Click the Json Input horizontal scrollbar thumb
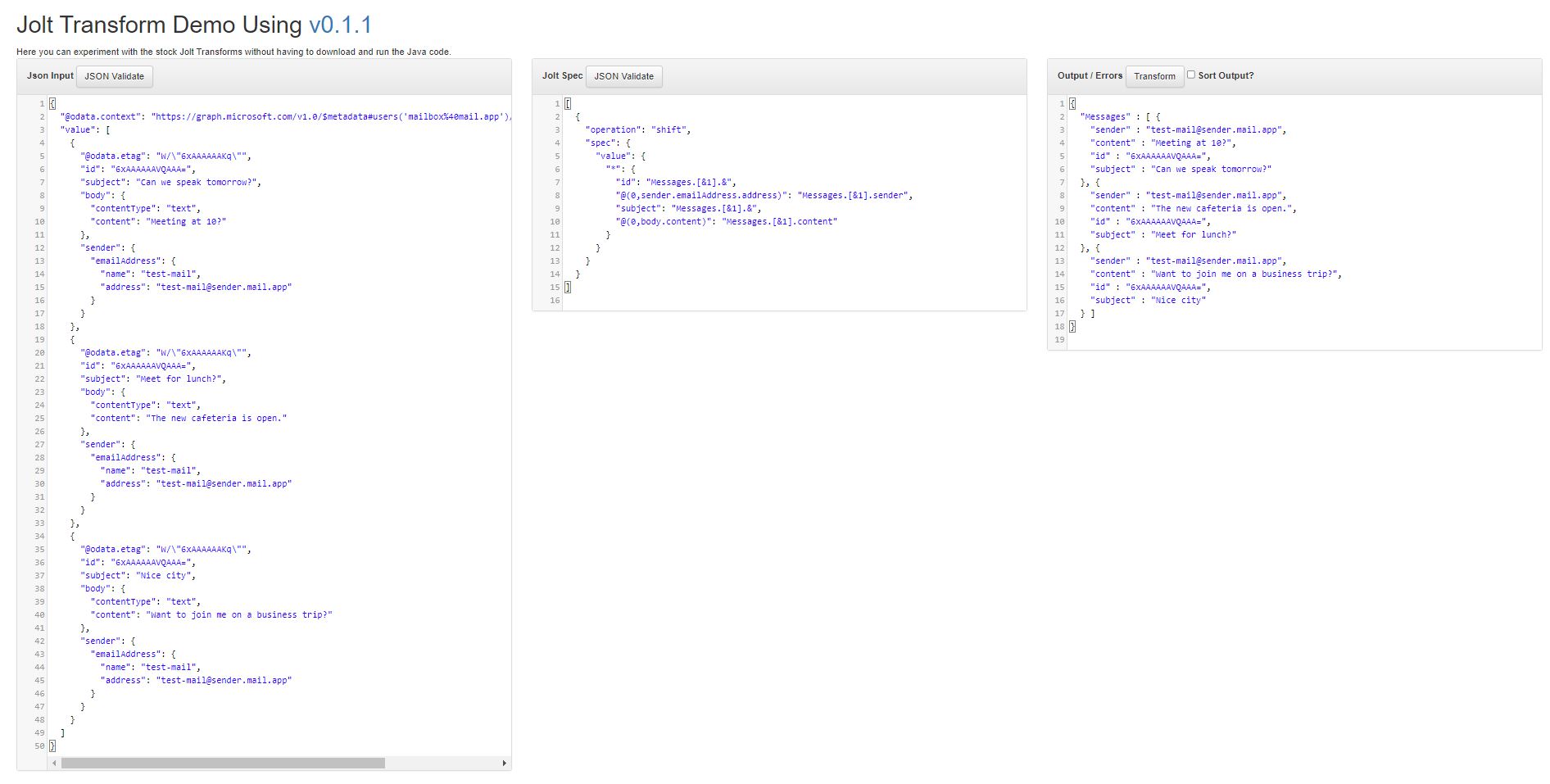This screenshot has width=1550, height=784. pos(223,764)
